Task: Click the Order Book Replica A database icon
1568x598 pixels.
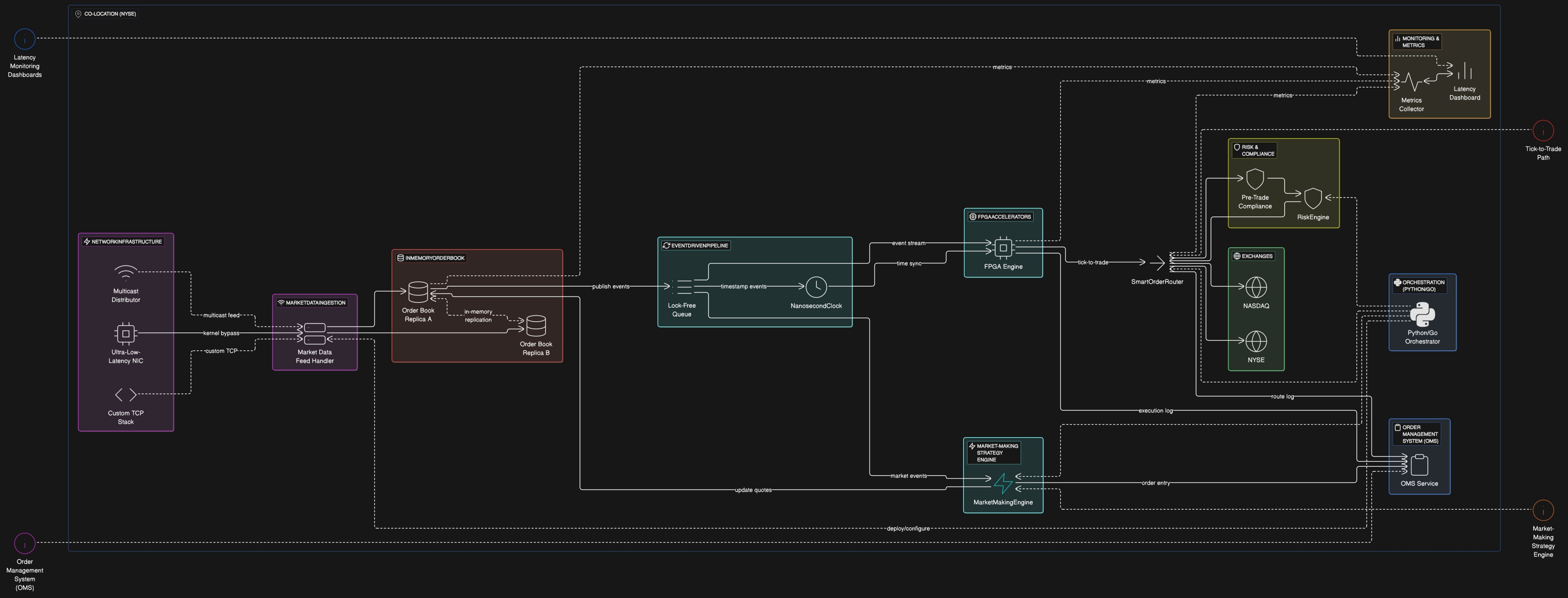Action: tap(418, 292)
